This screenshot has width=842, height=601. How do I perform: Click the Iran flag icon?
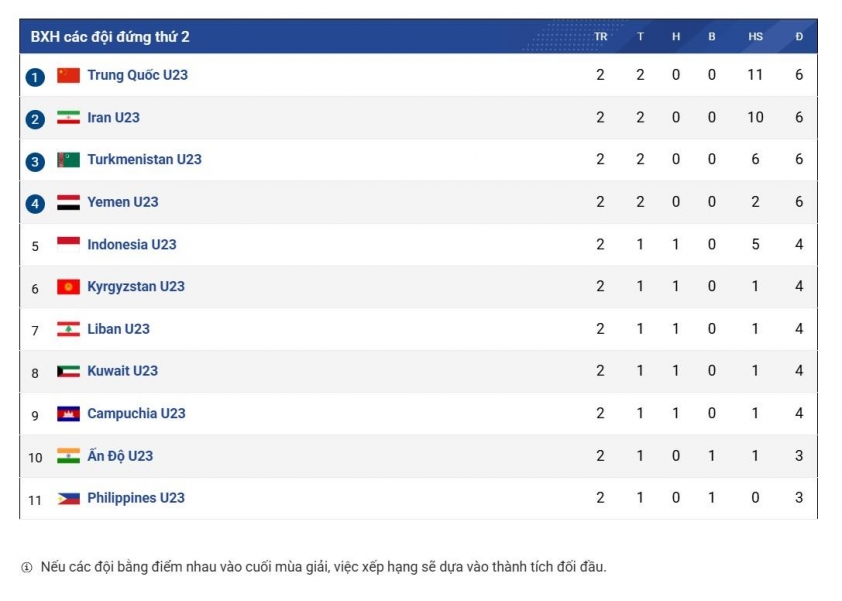point(68,118)
